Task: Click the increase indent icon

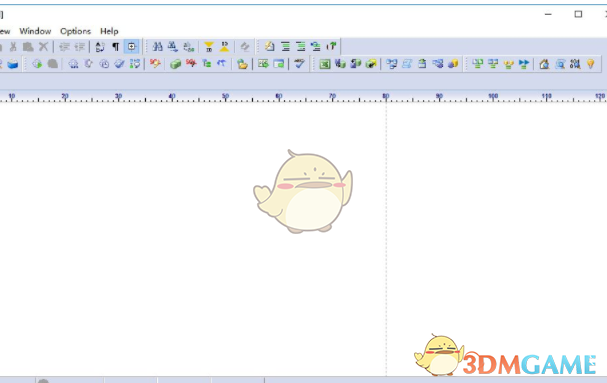Action: tap(80, 47)
